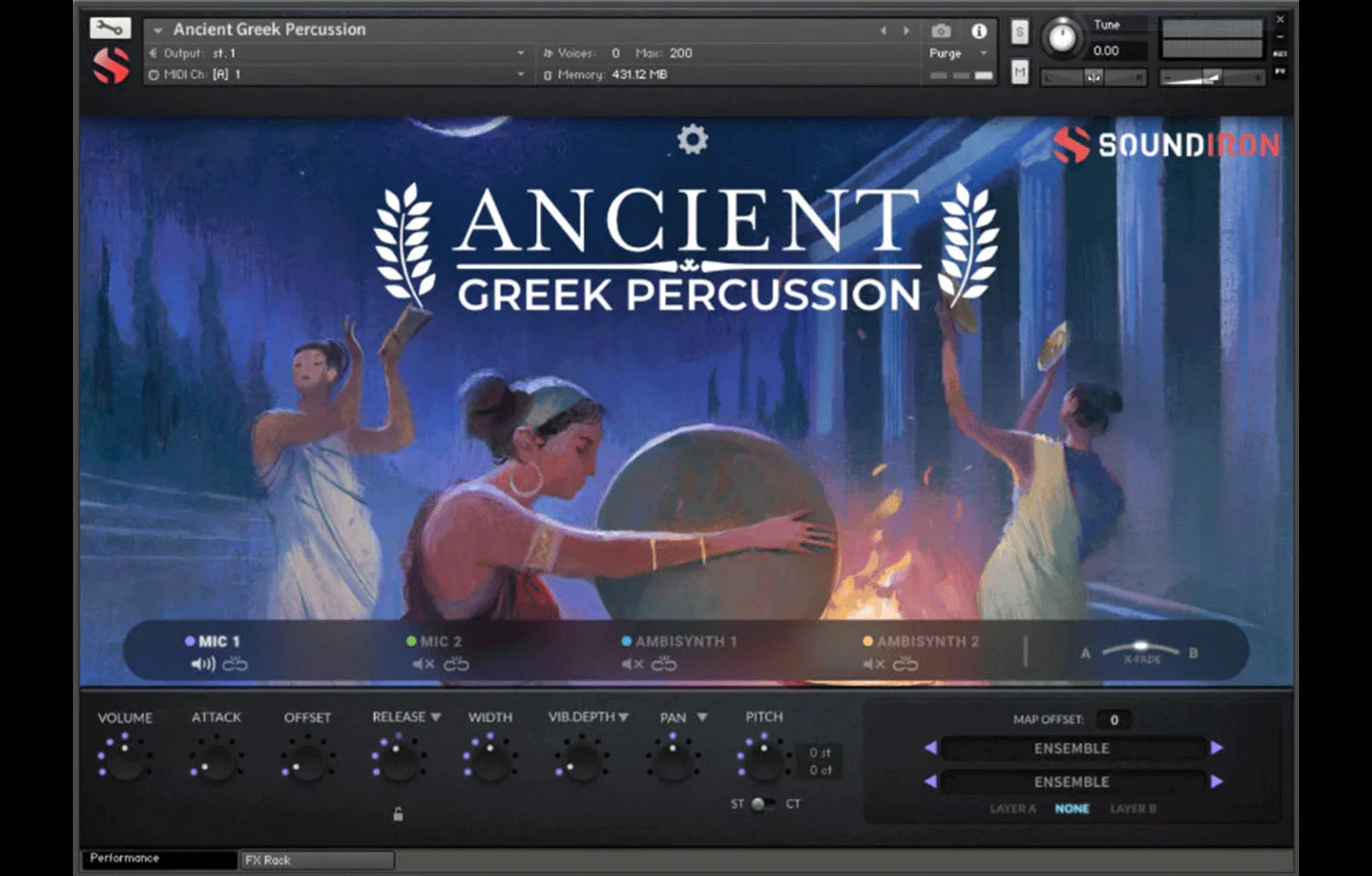Viewport: 1372px width, 876px height.
Task: Switch to the FX Rack tab
Action: pos(316,860)
